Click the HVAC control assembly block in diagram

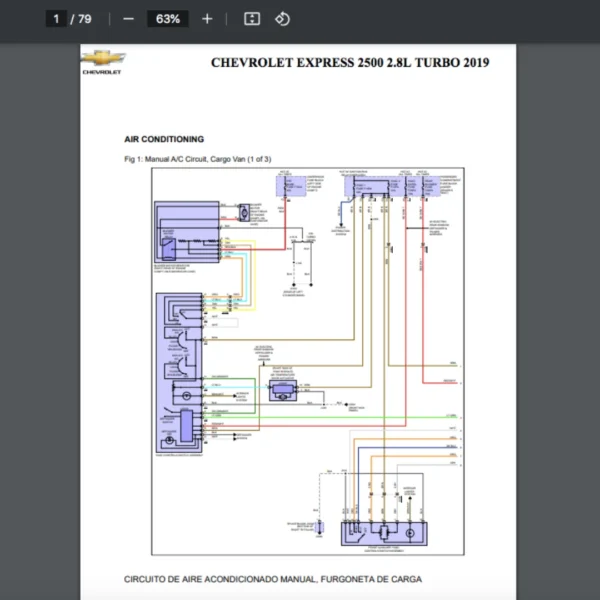(x=178, y=375)
